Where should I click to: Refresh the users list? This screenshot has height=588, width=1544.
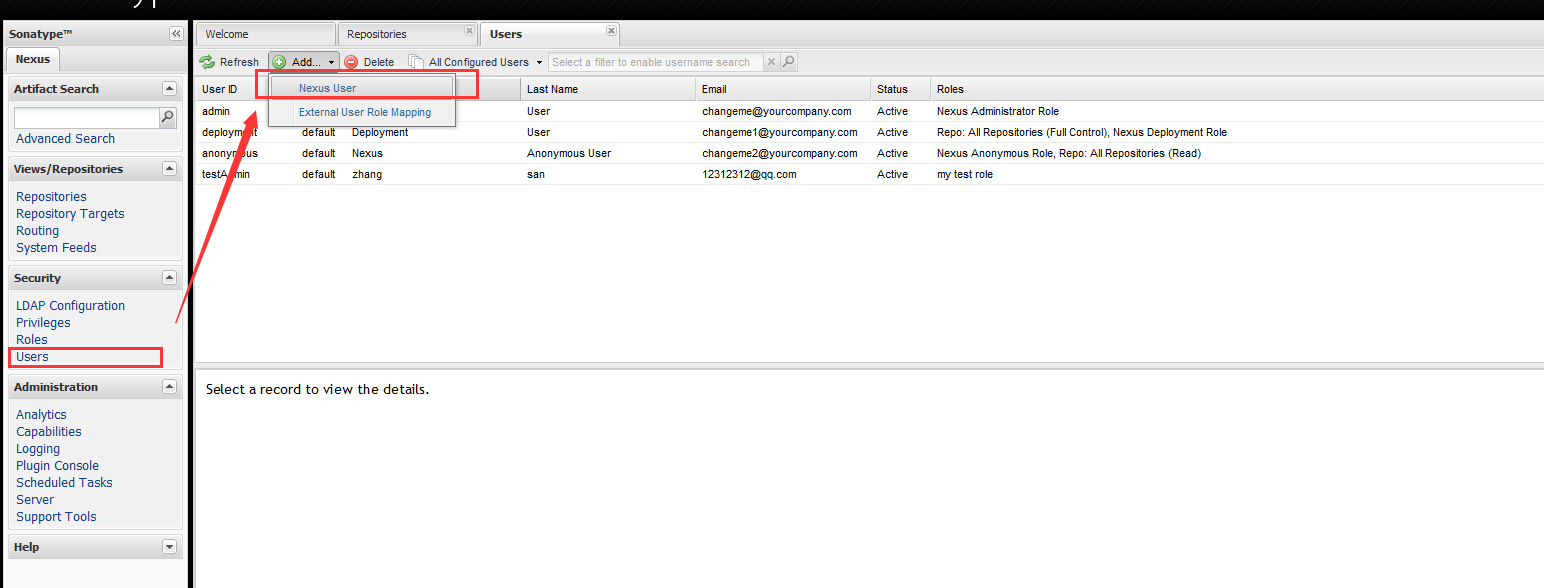point(229,62)
